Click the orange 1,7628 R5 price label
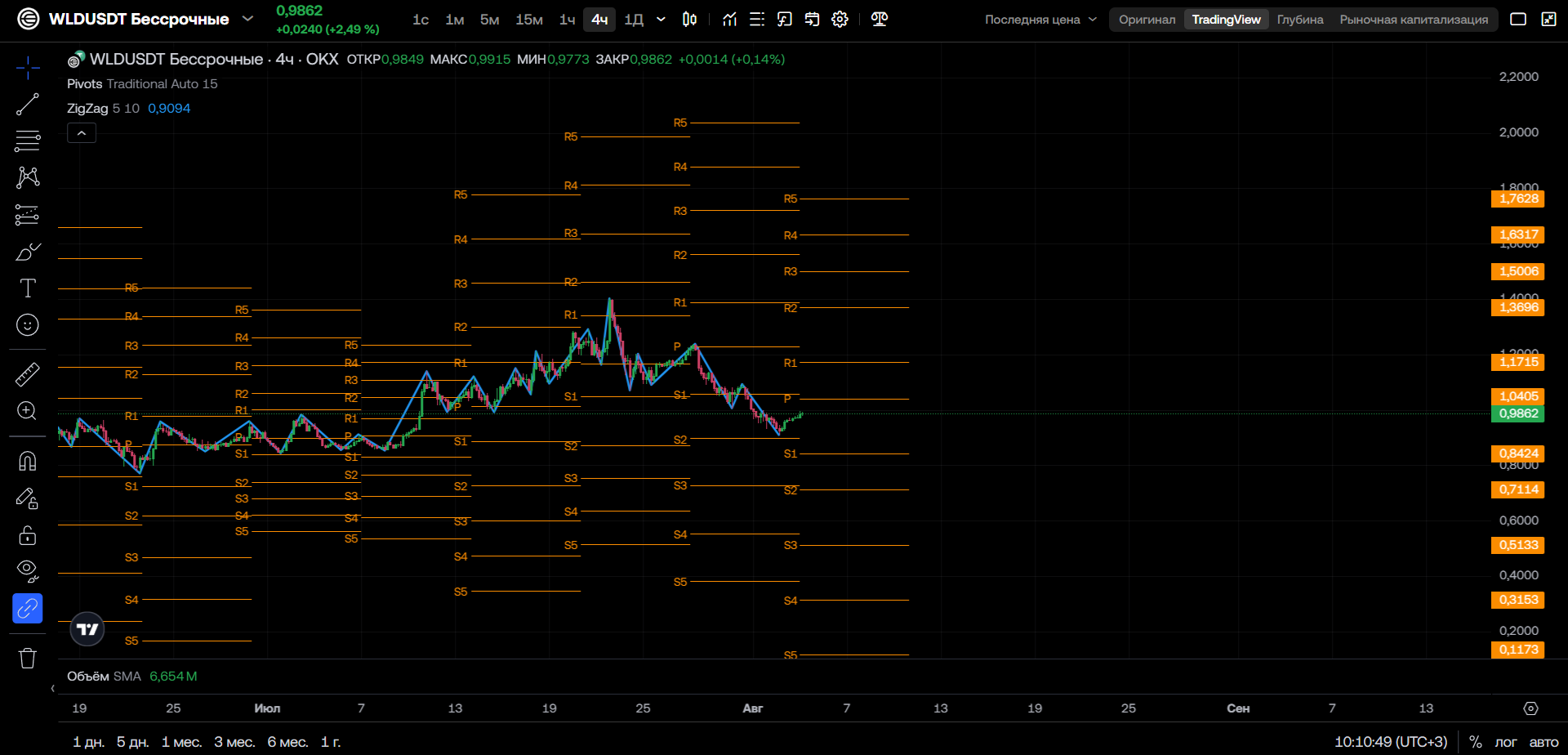 click(x=1517, y=199)
